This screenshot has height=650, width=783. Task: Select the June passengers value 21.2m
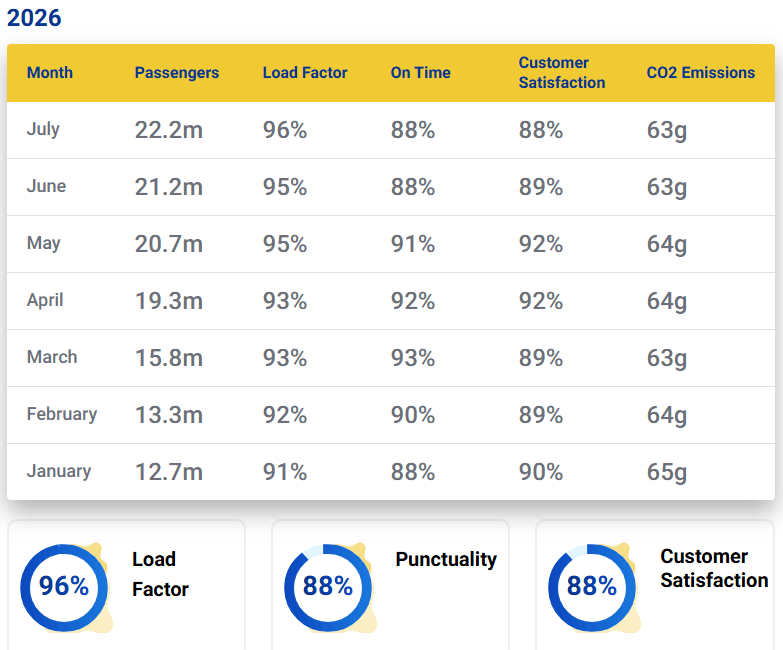(x=169, y=187)
